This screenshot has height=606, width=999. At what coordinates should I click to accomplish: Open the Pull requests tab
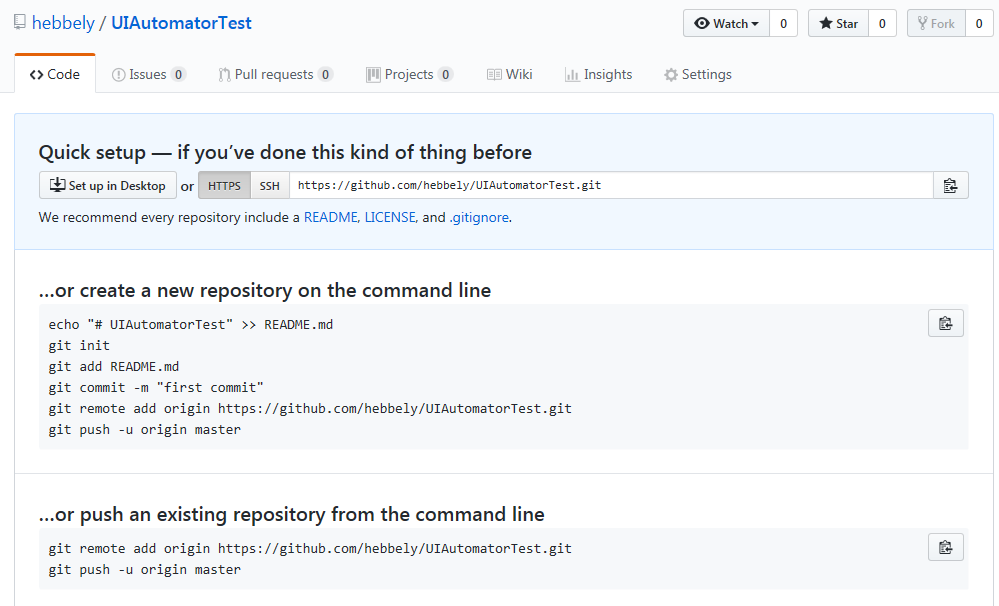coord(275,75)
